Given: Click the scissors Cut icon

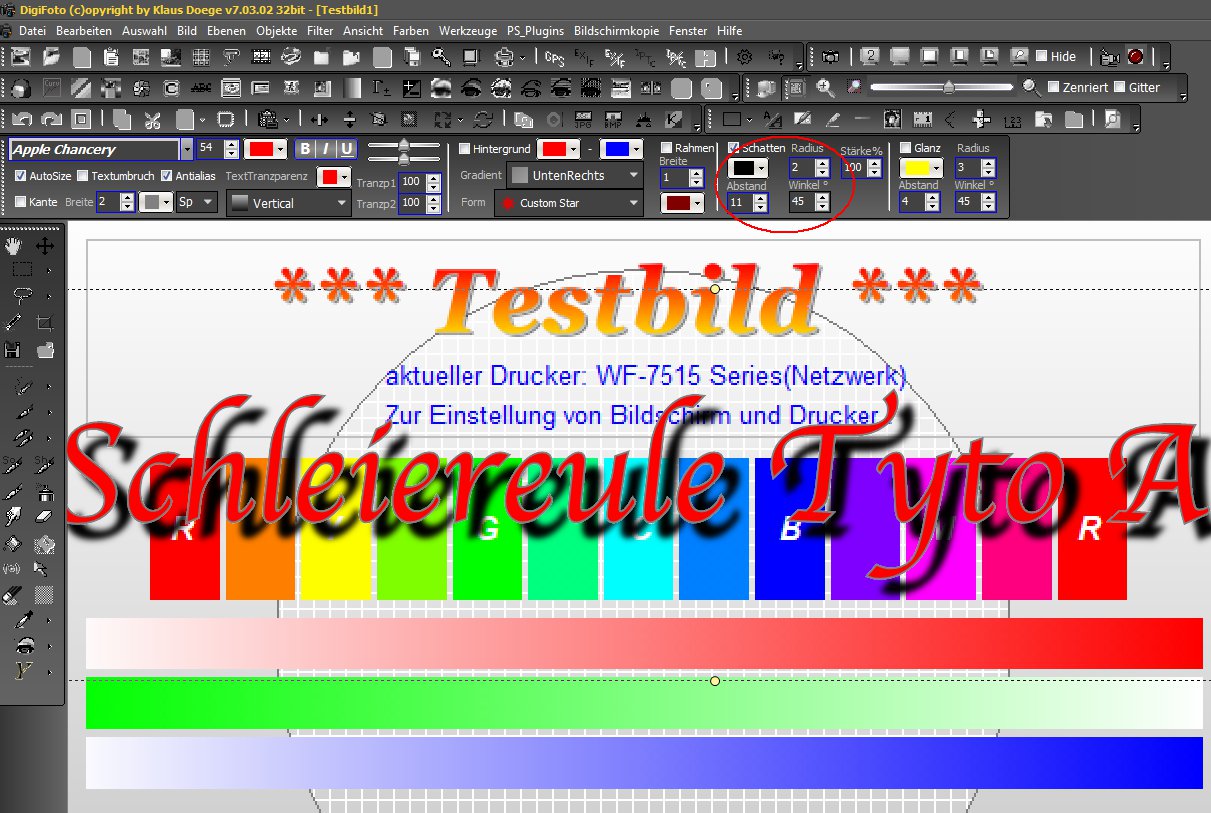Looking at the screenshot, I should tap(152, 119).
